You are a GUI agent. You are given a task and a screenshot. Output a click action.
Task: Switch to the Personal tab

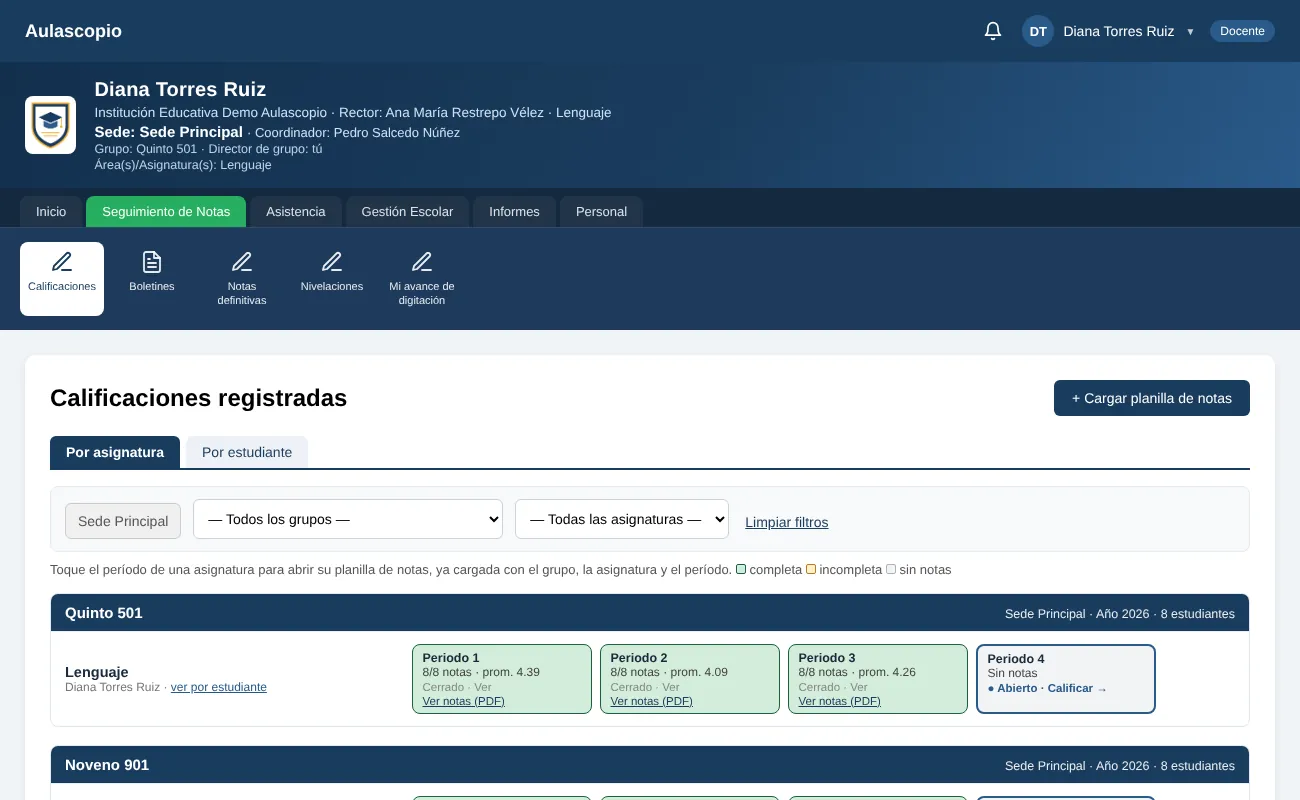click(601, 212)
